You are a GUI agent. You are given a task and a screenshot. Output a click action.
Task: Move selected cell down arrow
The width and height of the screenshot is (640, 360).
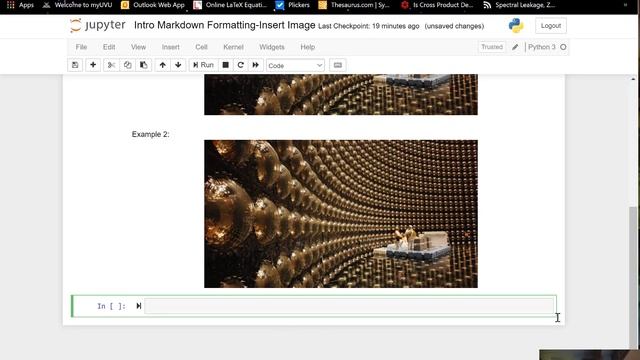(178, 65)
